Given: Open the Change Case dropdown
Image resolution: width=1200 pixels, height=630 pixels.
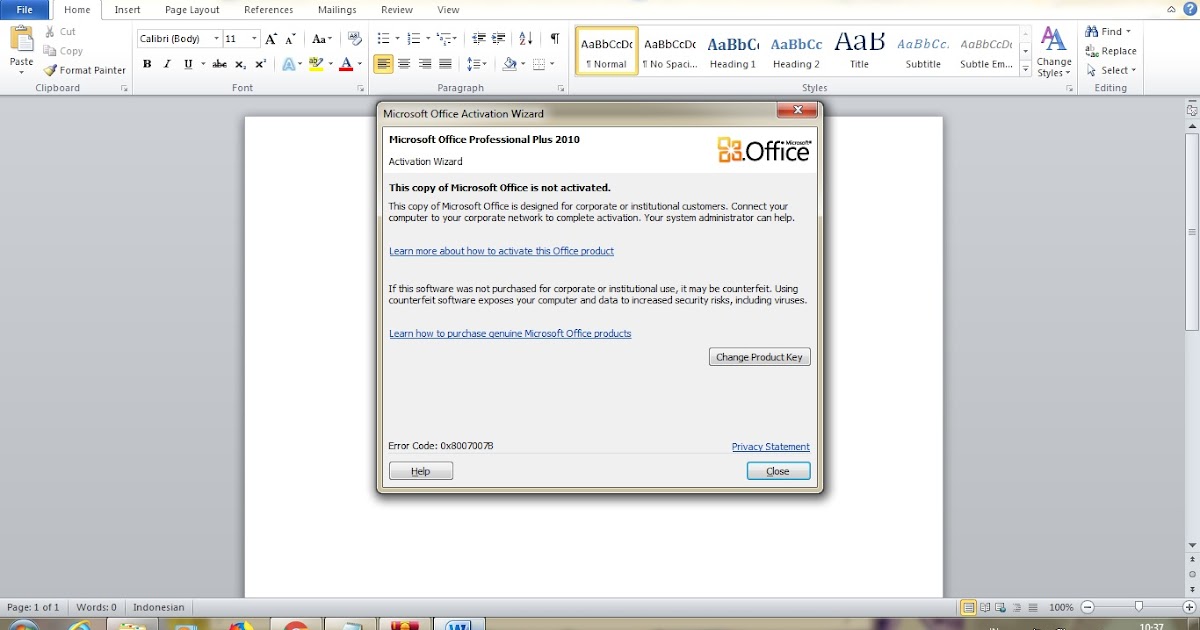Looking at the screenshot, I should (x=321, y=39).
